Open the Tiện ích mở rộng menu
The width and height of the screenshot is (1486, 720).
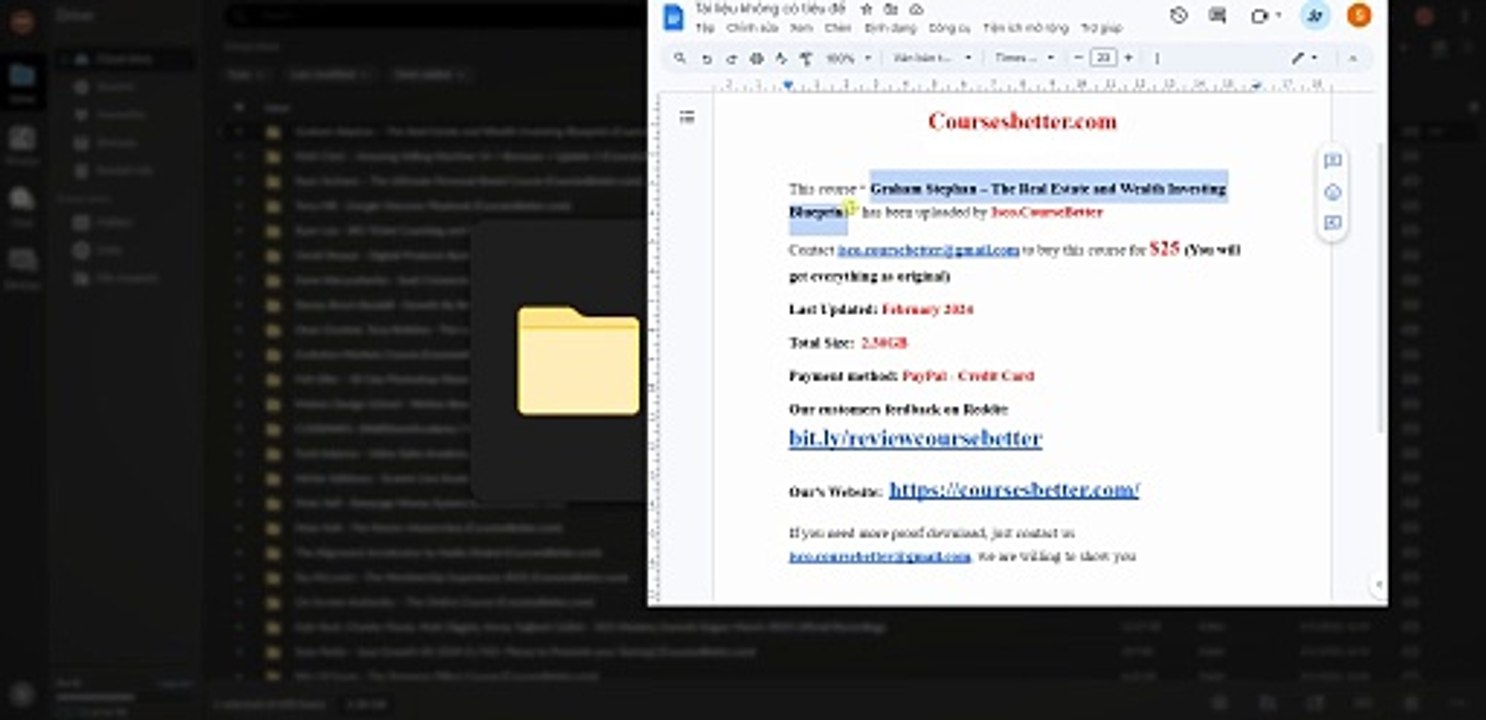(x=1025, y=28)
